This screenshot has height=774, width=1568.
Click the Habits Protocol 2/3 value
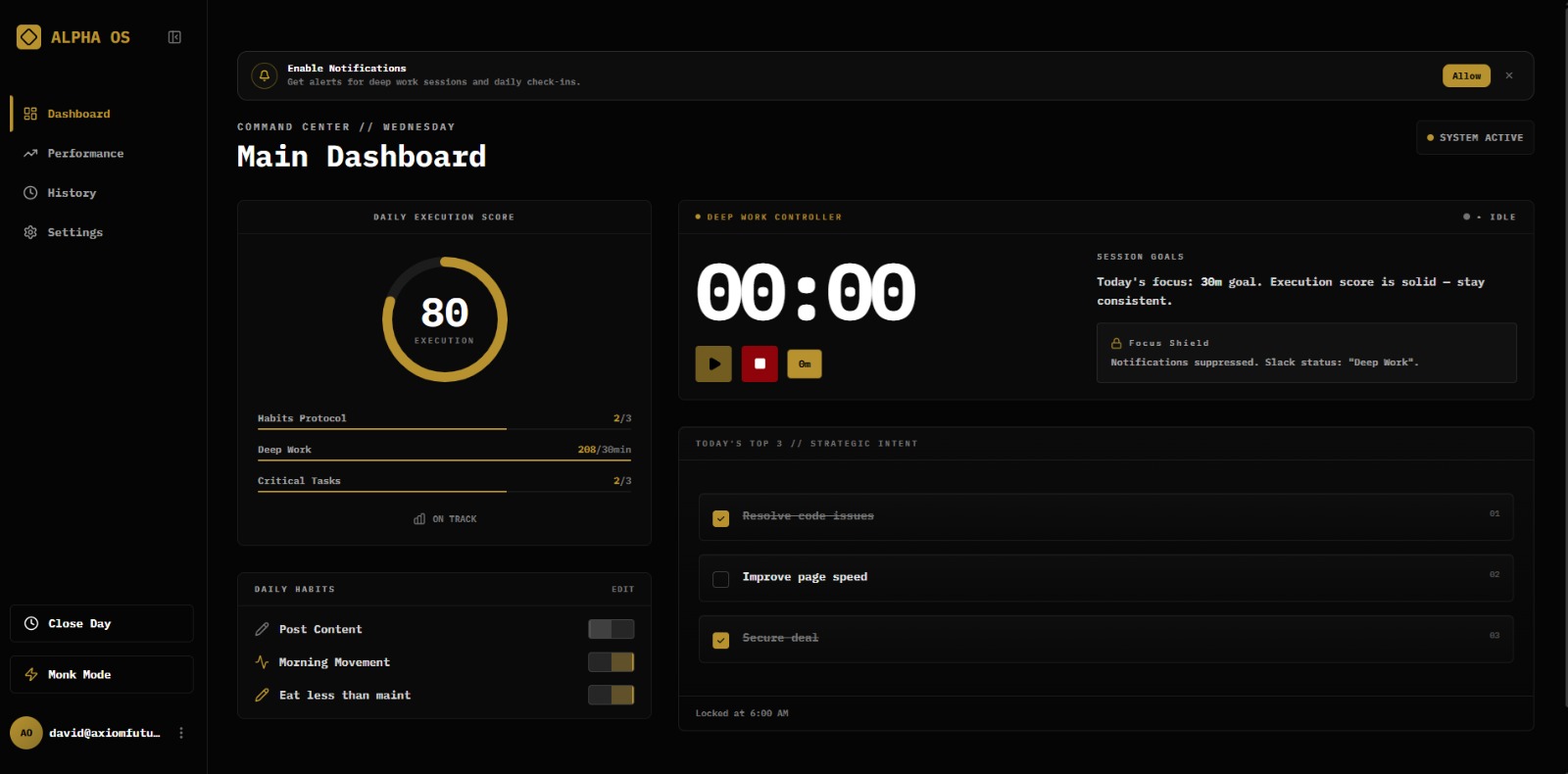[622, 418]
